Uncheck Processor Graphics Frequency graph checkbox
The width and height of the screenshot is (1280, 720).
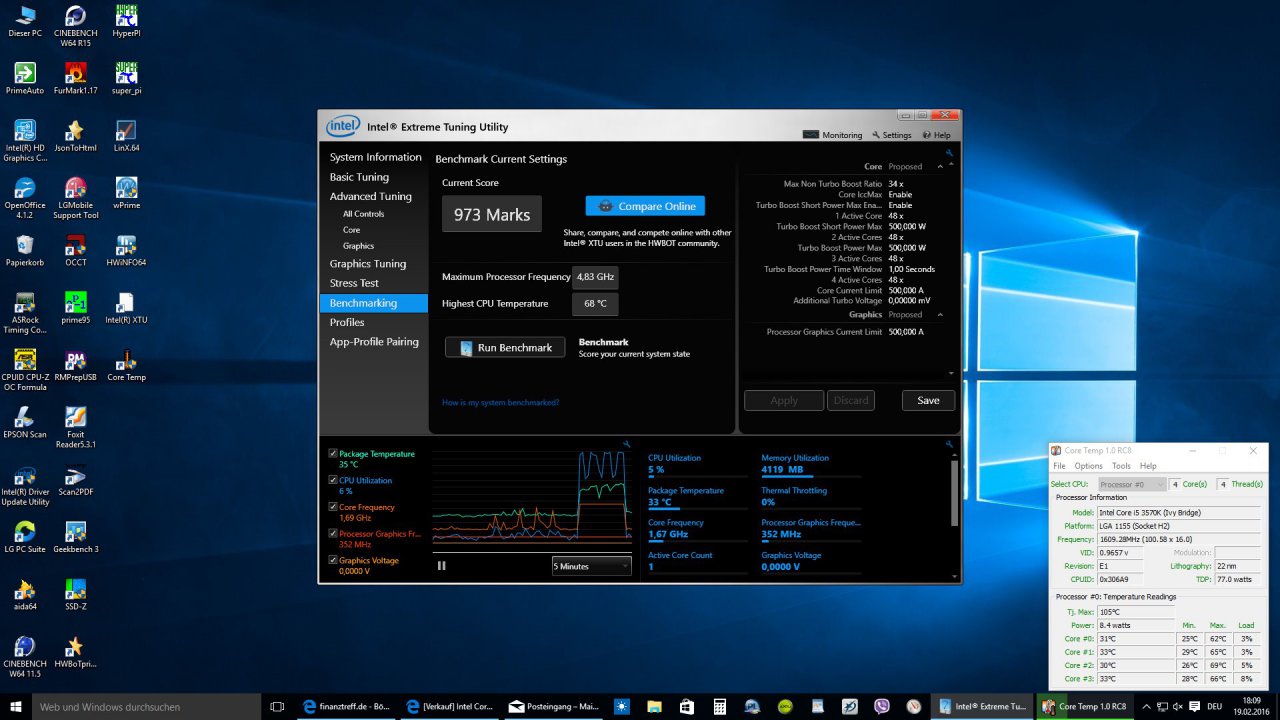333,533
